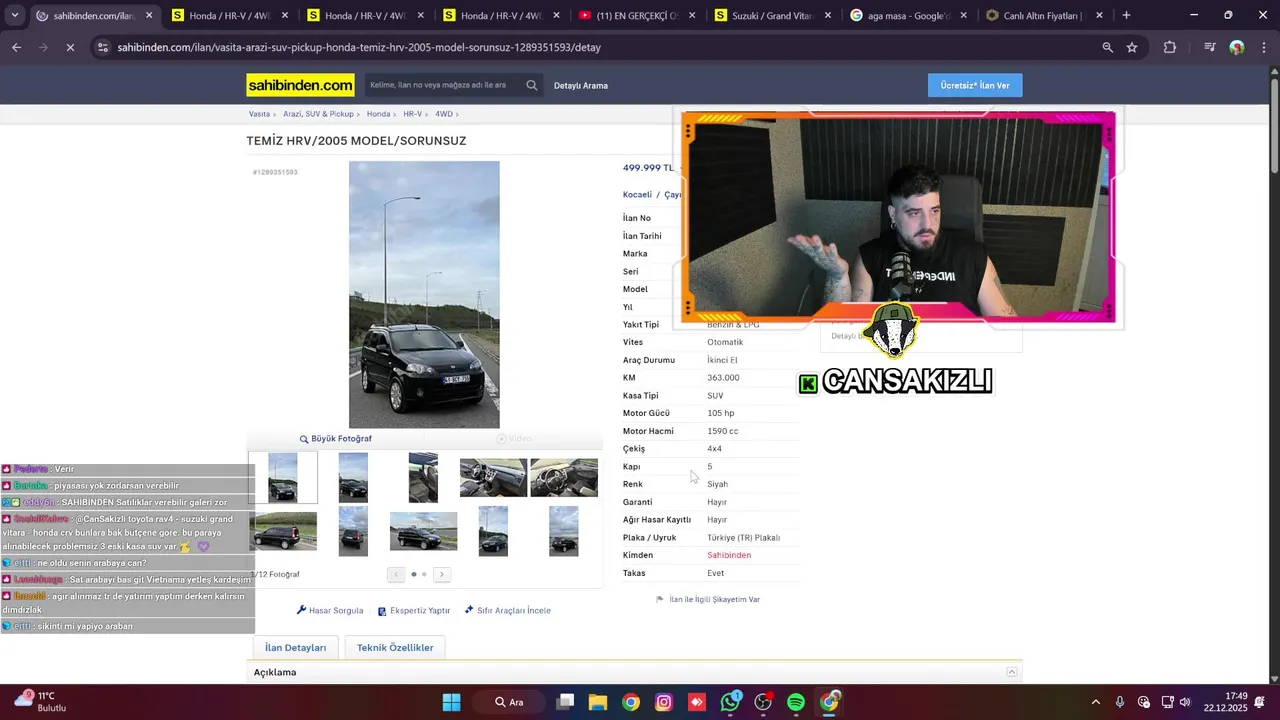
Task: Click the Windows taskbar search box Ara
Action: [511, 702]
